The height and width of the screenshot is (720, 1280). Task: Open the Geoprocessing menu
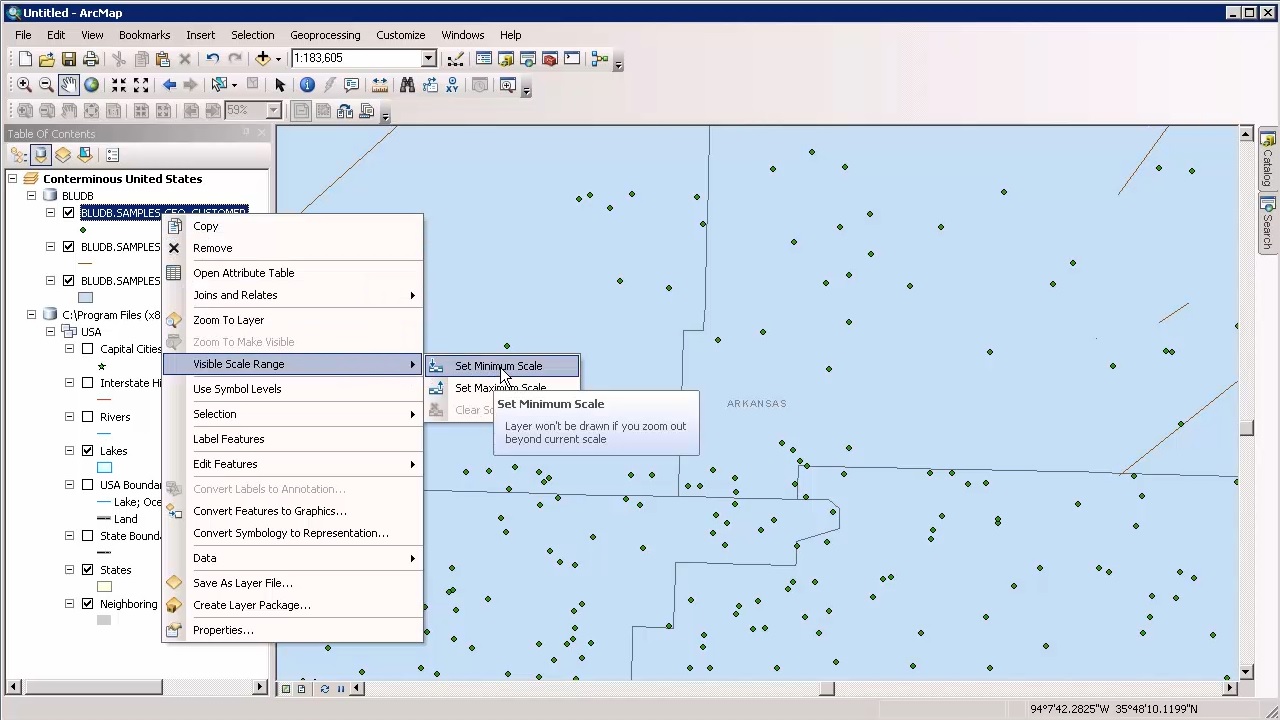point(325,35)
